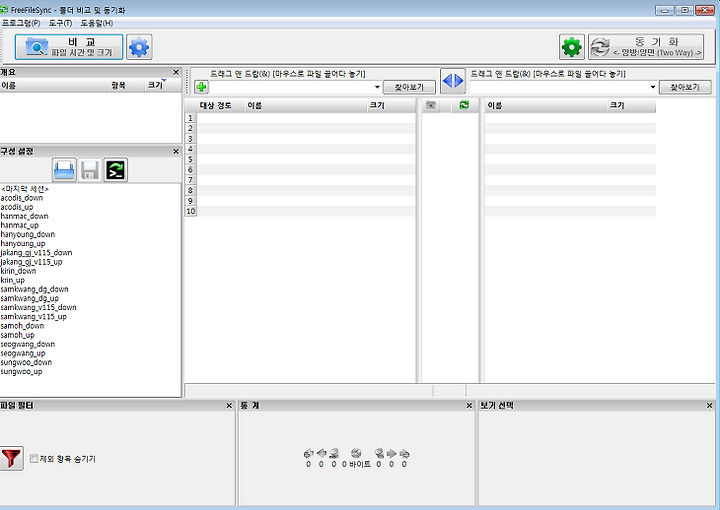Open configuration file icon

(x=64, y=170)
